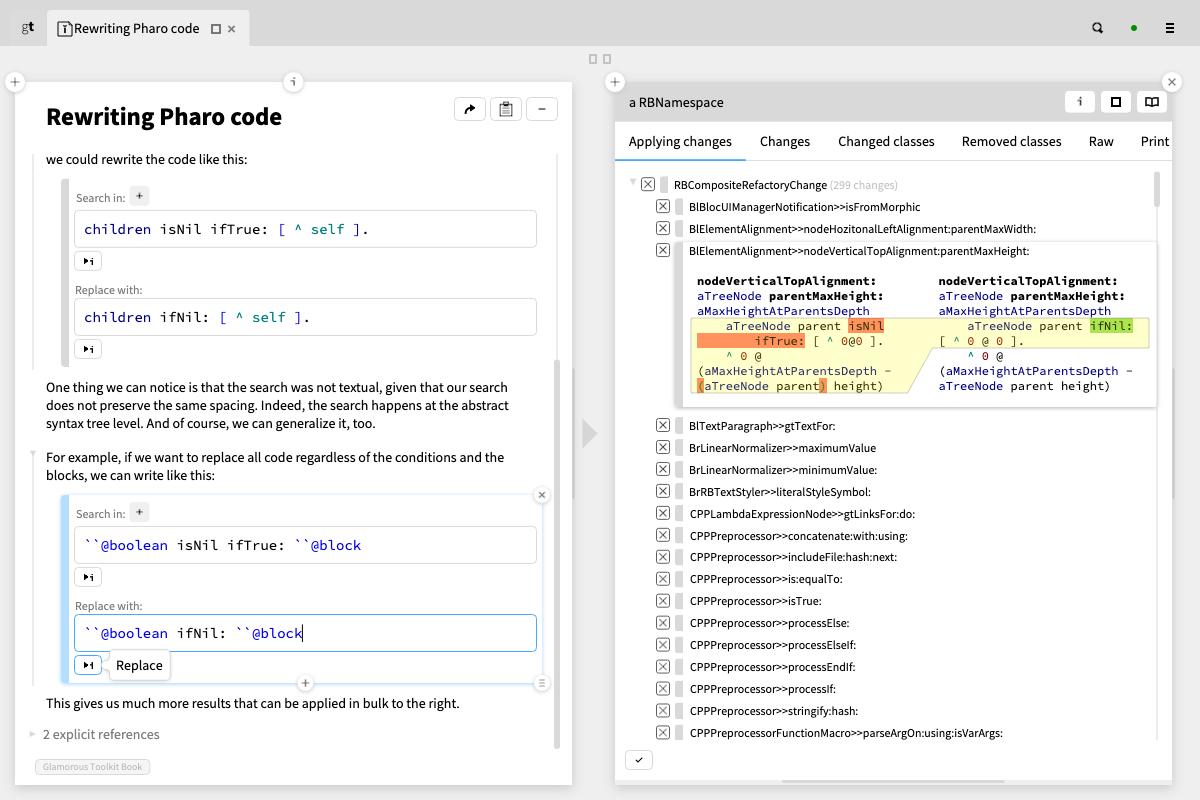Open the gt home tab
The image size is (1200, 800).
(28, 28)
